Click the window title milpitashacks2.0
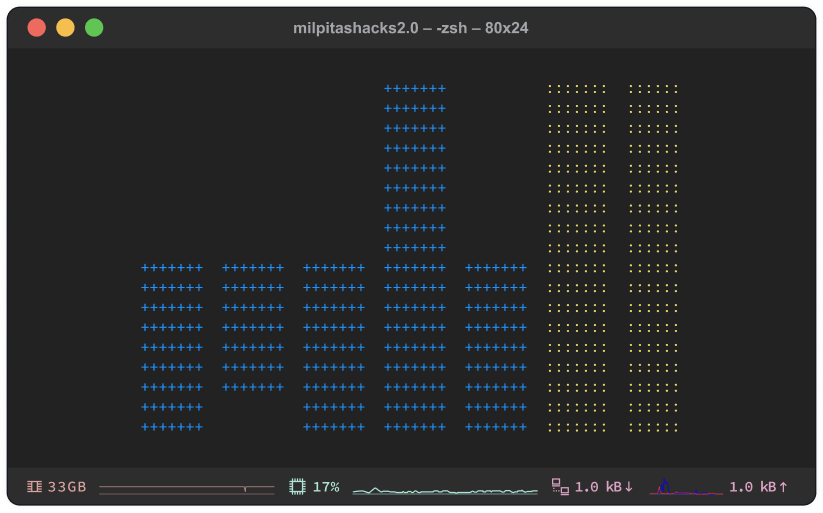Viewport: 823px width, 513px height. click(411, 28)
